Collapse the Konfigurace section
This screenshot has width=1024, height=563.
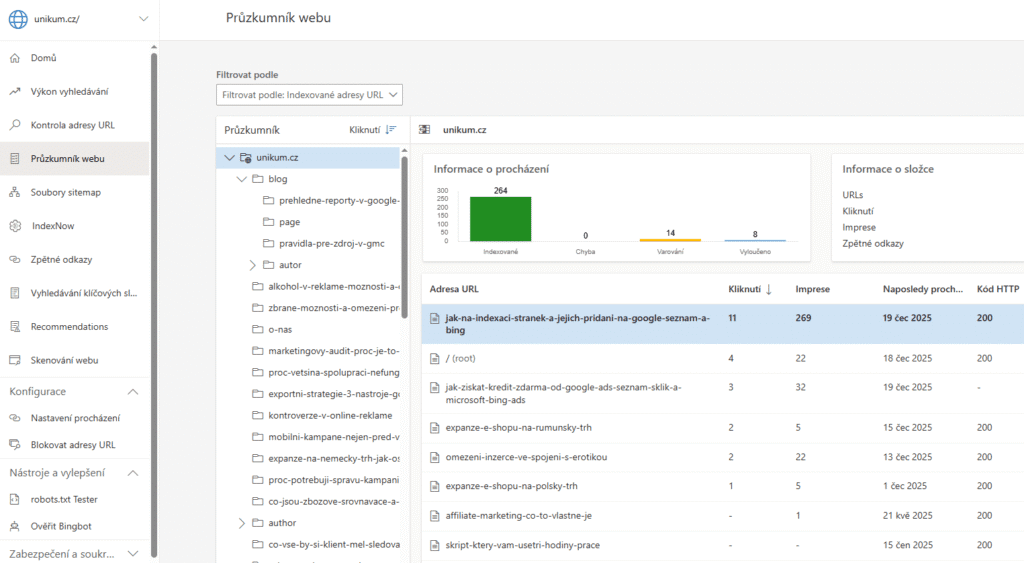pyautogui.click(x=133, y=392)
